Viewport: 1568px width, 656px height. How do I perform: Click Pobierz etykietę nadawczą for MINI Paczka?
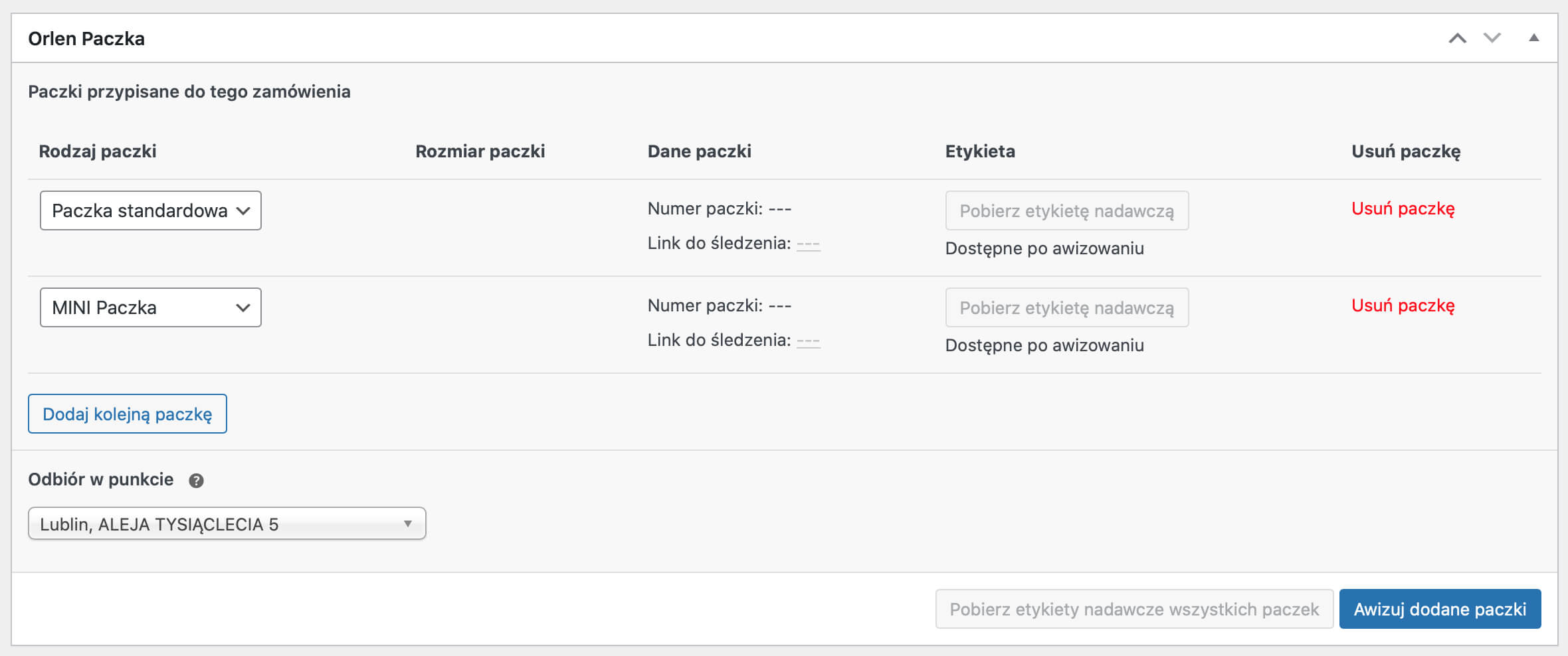1067,307
